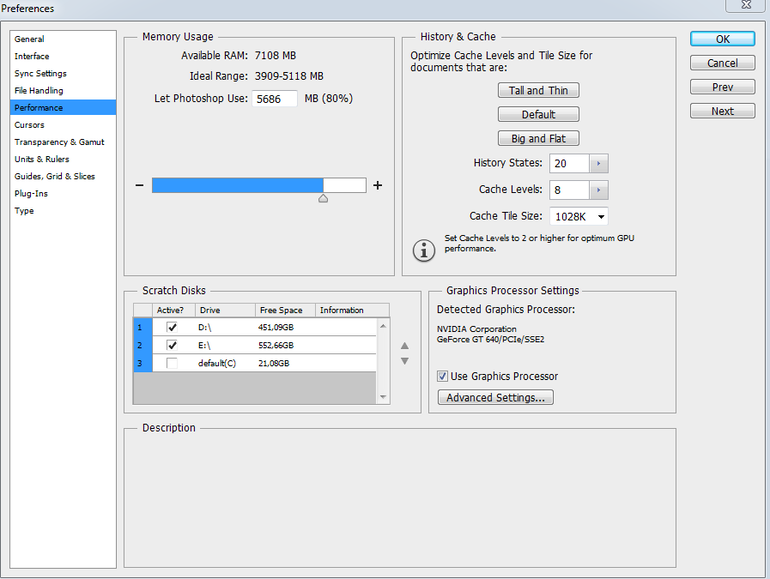This screenshot has width=770, height=579.
Task: Move scratch disk up with arrow icon
Action: [x=404, y=347]
